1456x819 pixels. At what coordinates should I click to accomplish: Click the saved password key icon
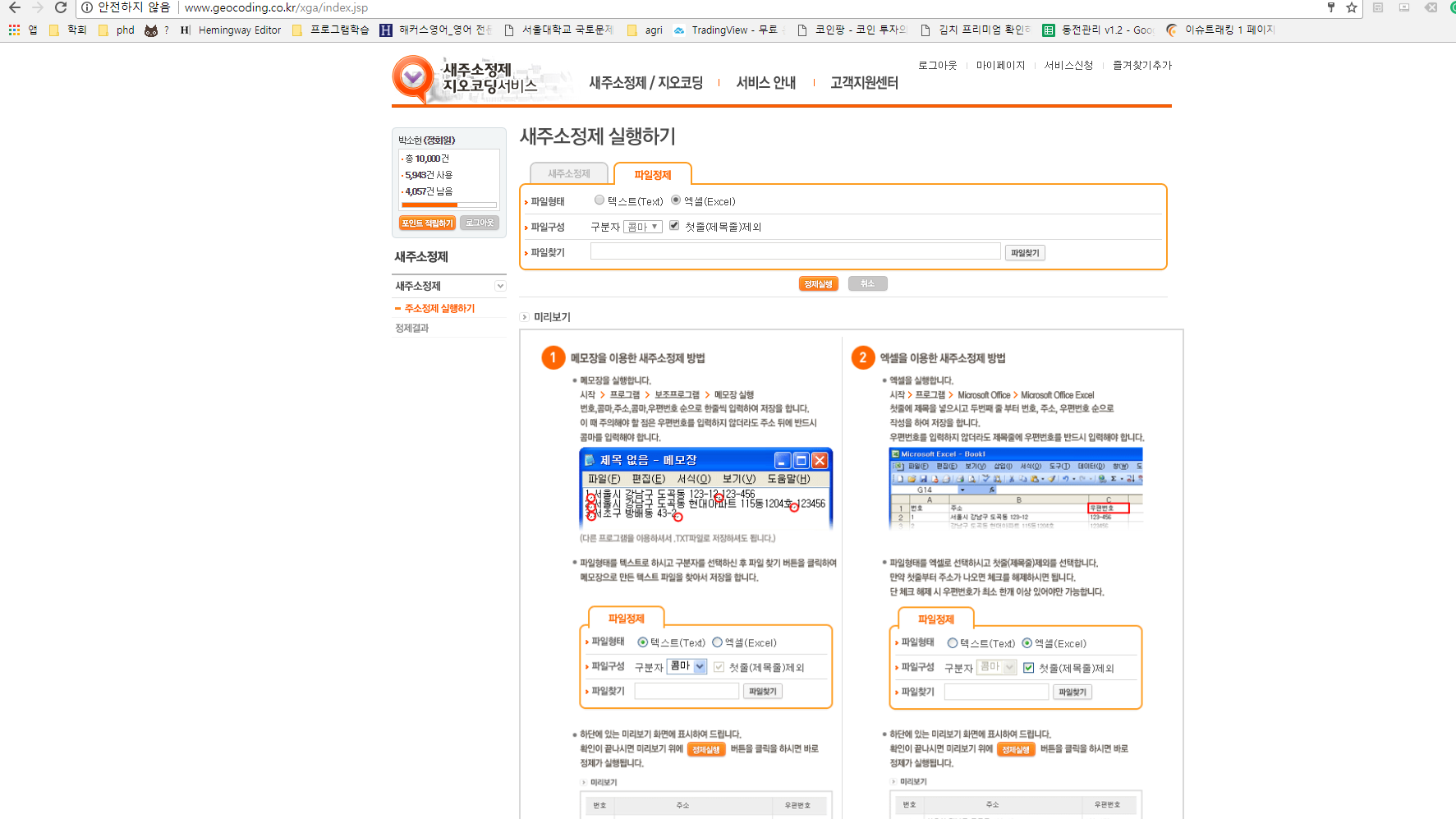pyautogui.click(x=1331, y=7)
